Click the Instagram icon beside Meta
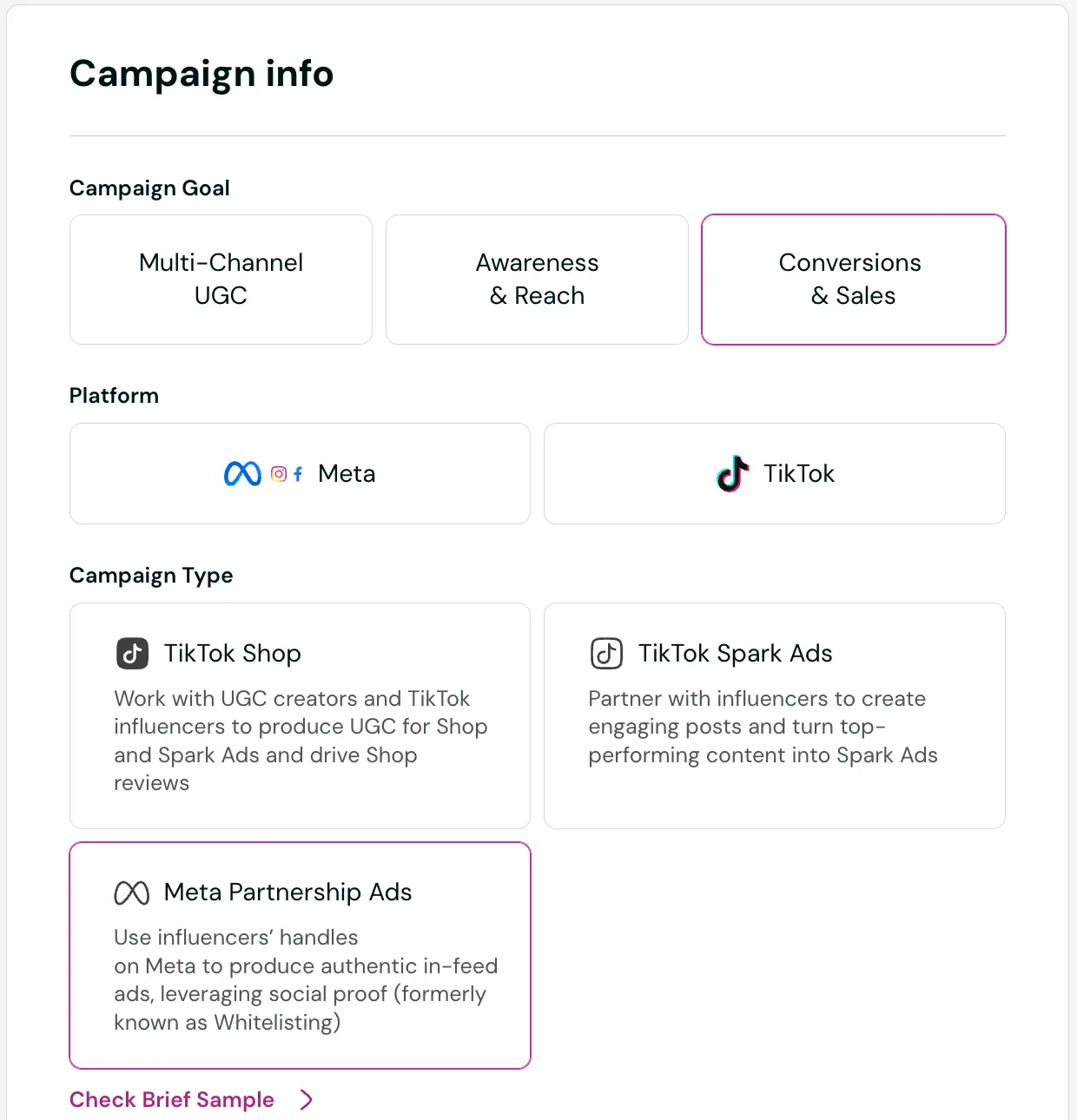This screenshot has height=1120, width=1077. [x=279, y=474]
